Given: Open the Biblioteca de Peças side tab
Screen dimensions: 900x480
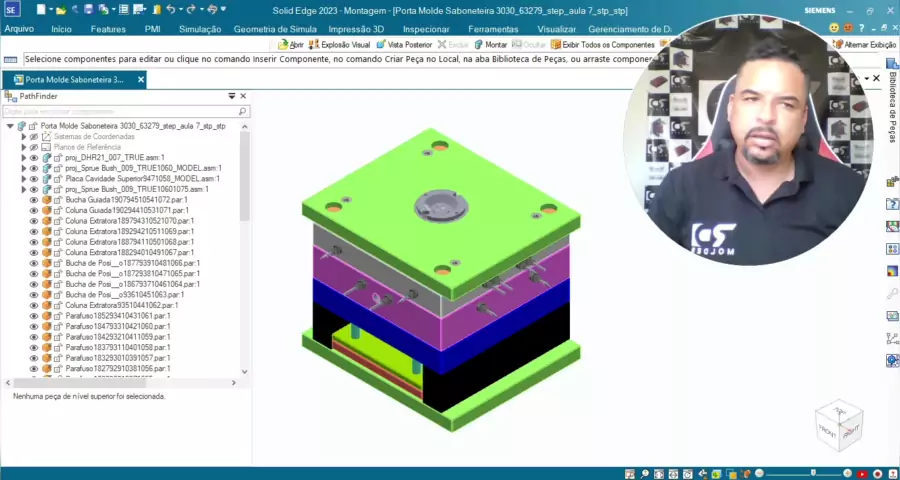Looking at the screenshot, I should point(893,100).
